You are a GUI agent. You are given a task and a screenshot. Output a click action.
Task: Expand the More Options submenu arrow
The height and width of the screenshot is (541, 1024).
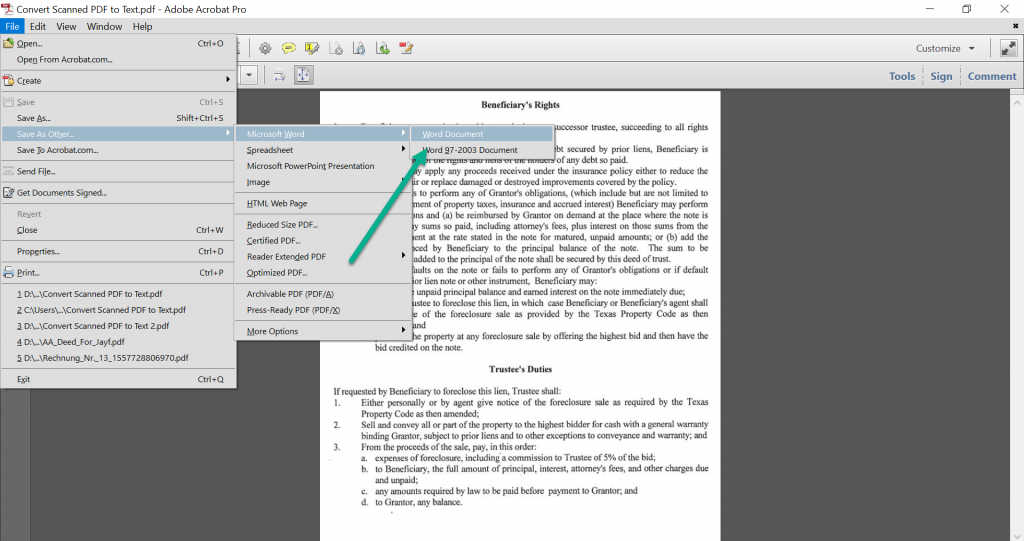pos(404,330)
